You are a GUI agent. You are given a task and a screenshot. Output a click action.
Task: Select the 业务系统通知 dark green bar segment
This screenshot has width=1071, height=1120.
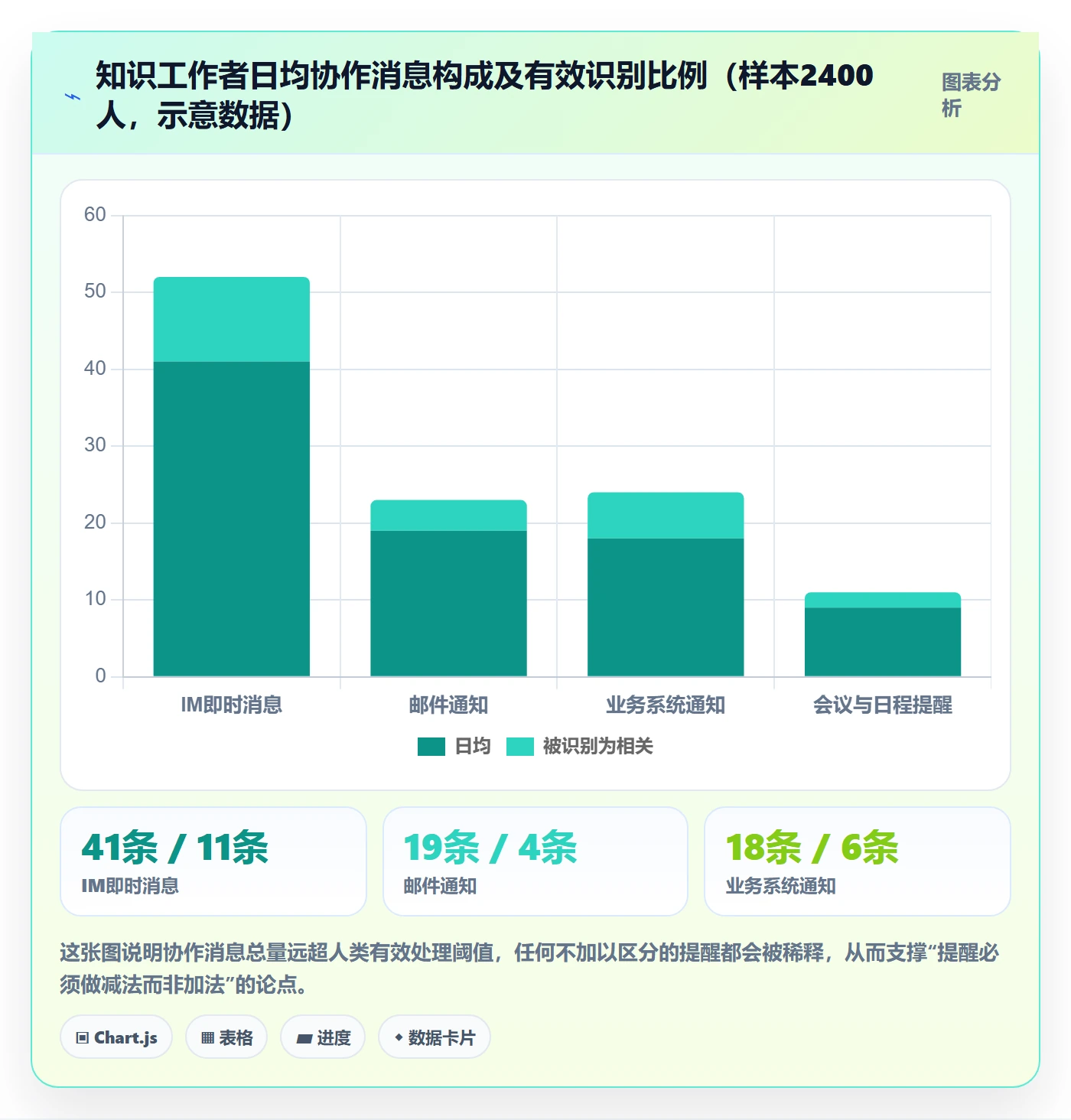coord(666,607)
